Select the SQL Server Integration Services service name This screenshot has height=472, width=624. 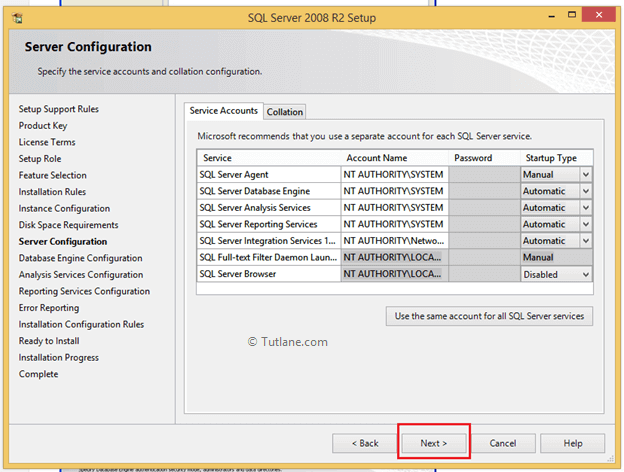click(x=267, y=241)
